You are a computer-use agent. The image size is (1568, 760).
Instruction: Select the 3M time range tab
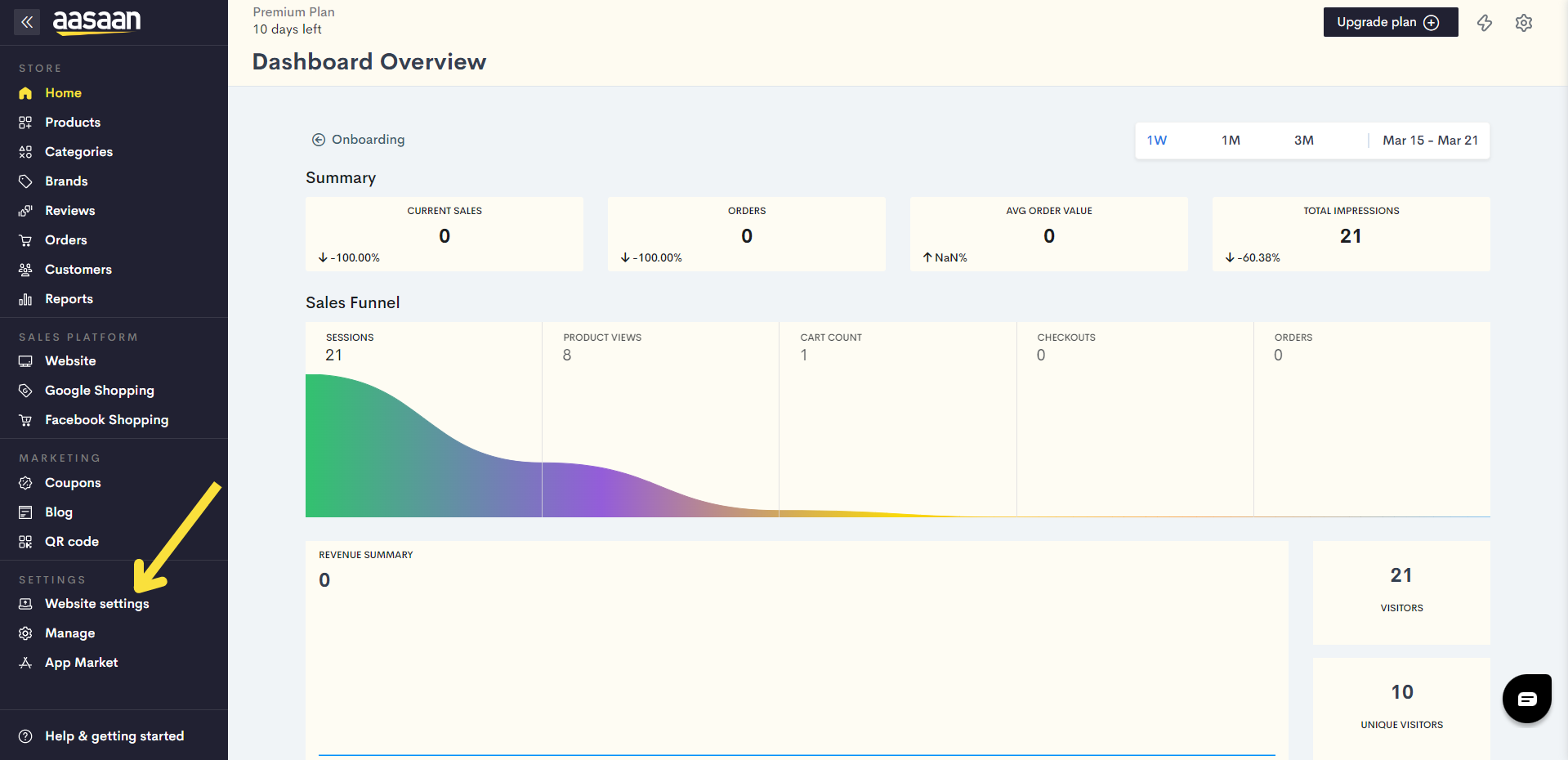click(1304, 141)
